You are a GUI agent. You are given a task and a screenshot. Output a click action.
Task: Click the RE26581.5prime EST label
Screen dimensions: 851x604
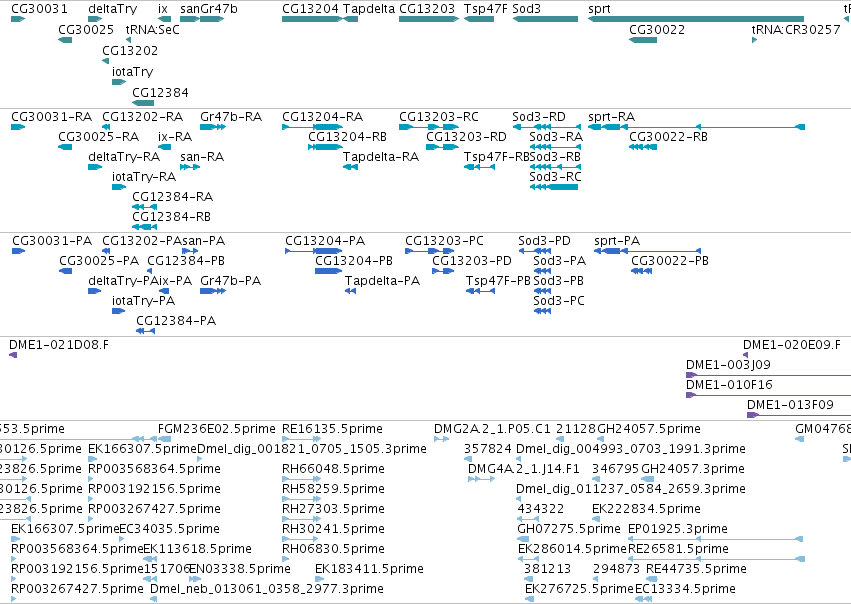[678, 549]
